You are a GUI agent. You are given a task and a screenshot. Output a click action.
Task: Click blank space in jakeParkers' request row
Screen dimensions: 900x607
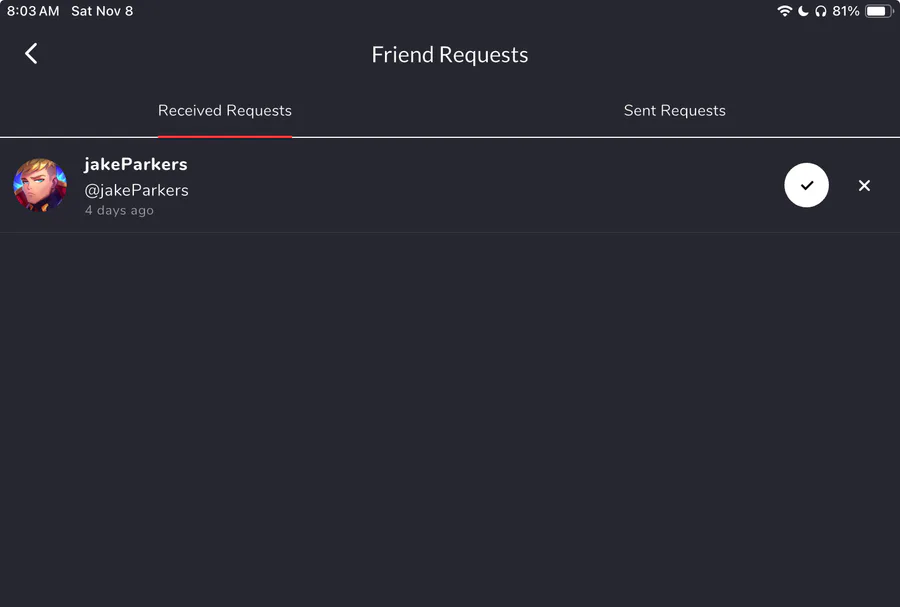coord(480,186)
